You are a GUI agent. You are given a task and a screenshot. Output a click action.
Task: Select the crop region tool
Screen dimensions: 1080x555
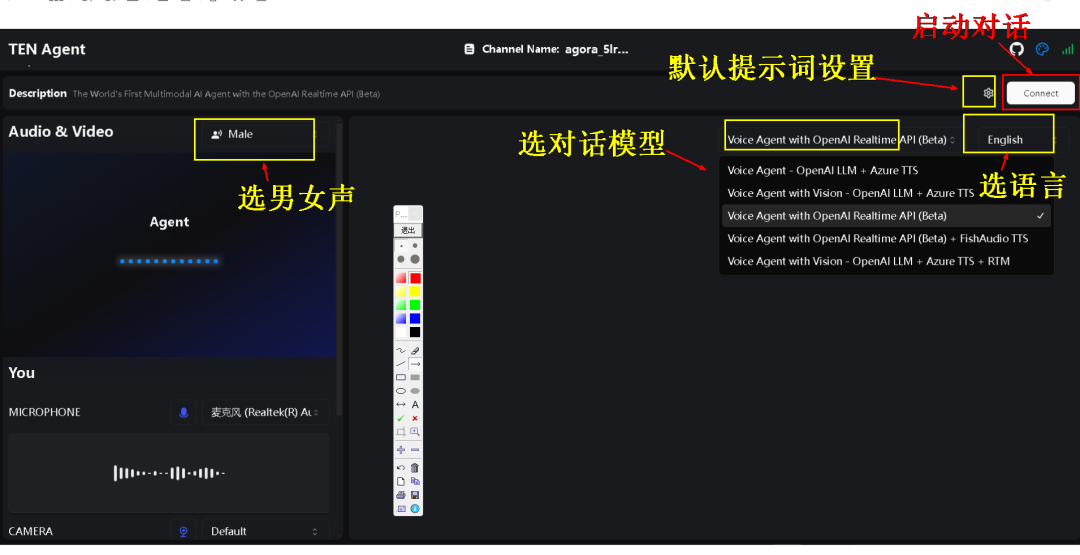coord(401,432)
